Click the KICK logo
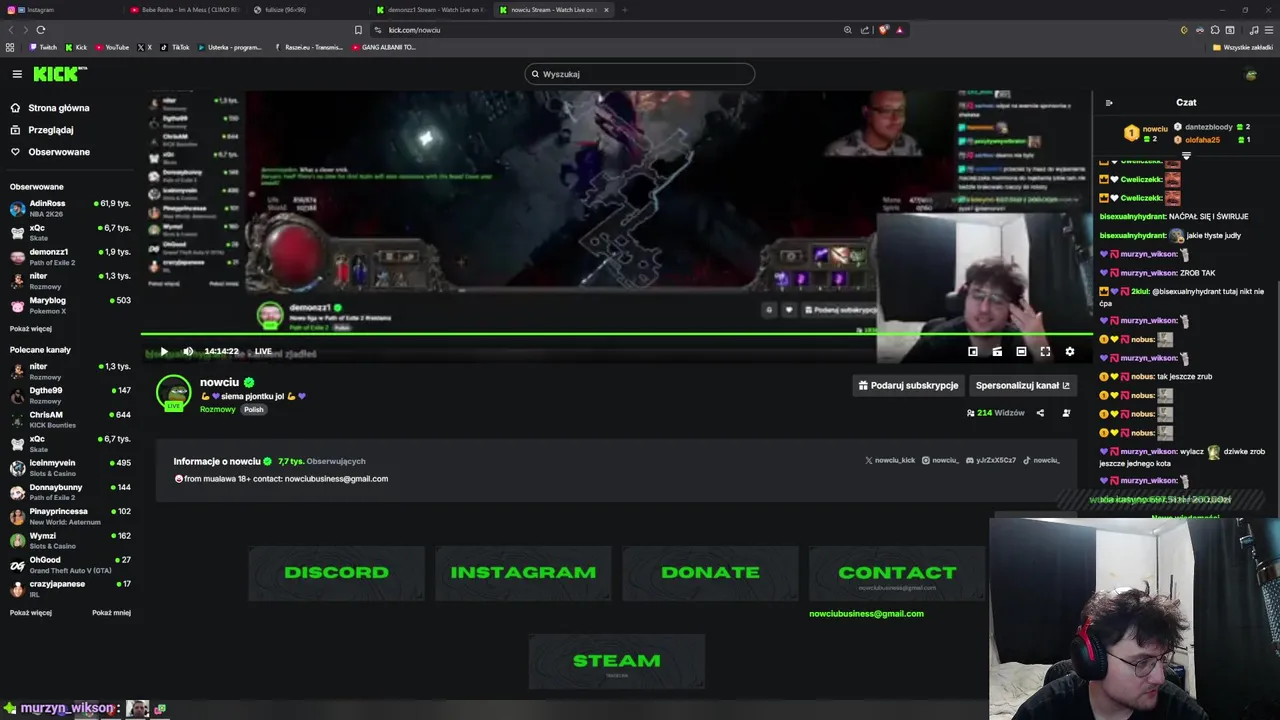The width and height of the screenshot is (1280, 720). 60,74
